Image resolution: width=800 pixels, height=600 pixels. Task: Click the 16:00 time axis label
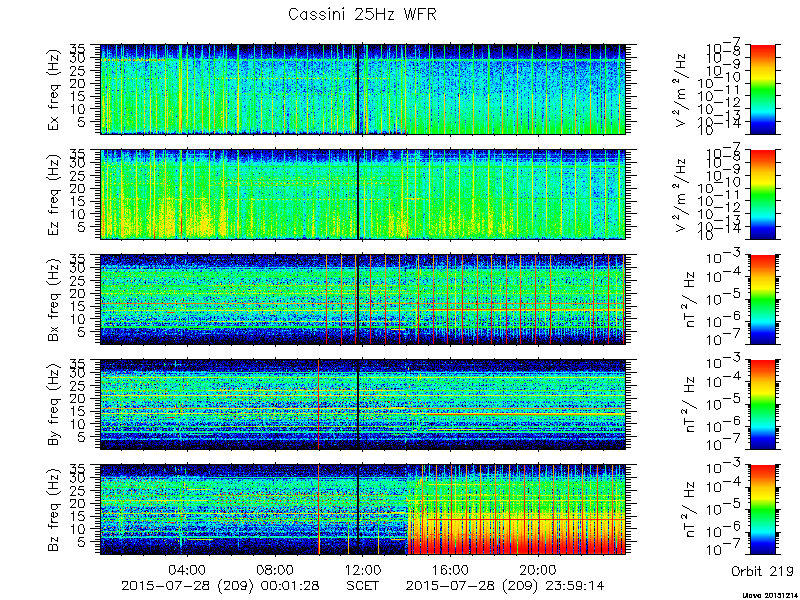[451, 569]
